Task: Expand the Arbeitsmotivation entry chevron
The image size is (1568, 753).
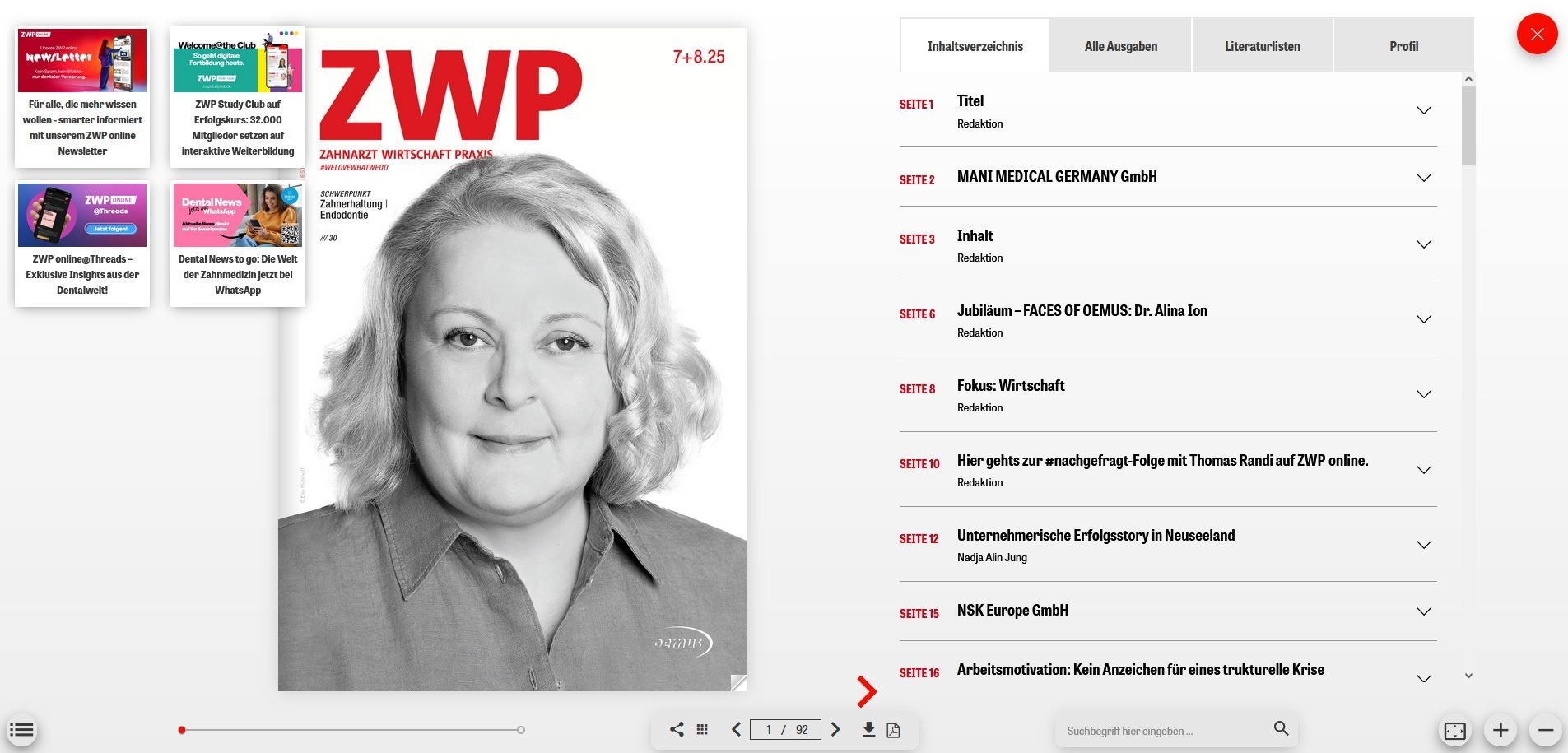Action: pos(1424,679)
